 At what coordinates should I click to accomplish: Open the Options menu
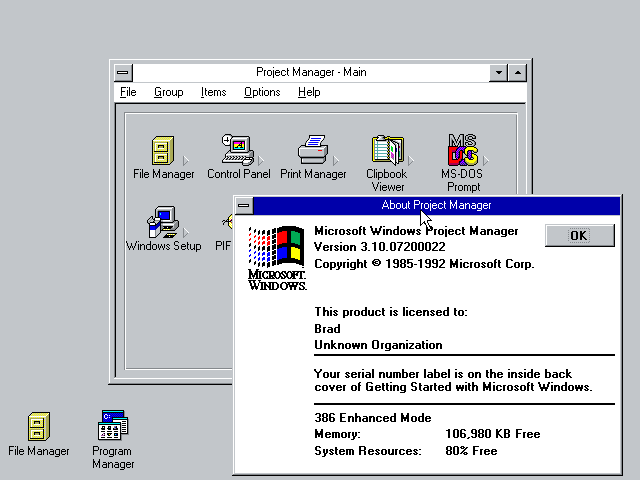click(x=262, y=92)
